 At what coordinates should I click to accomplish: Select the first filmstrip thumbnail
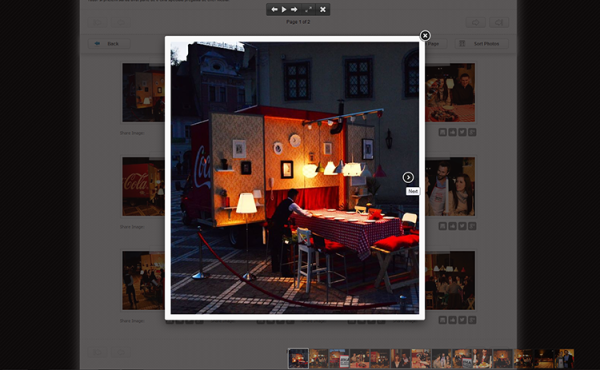[298, 359]
